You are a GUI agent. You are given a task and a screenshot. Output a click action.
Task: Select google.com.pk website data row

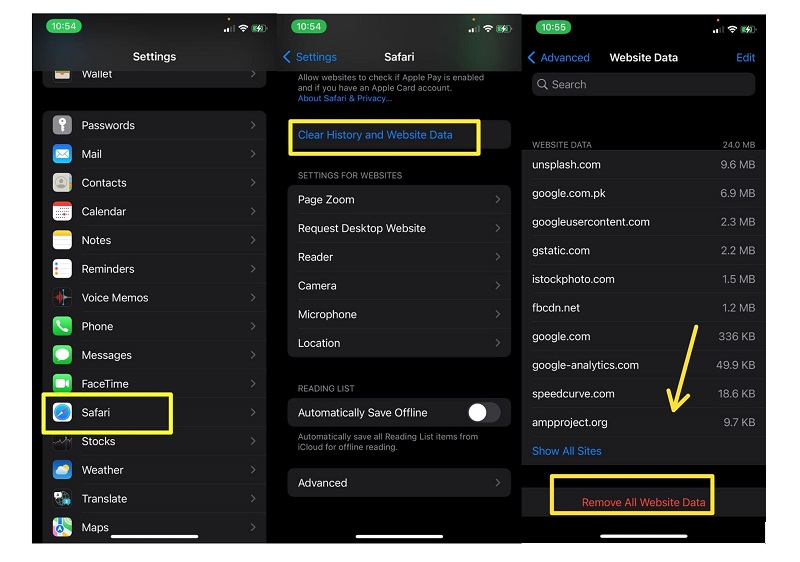(643, 193)
